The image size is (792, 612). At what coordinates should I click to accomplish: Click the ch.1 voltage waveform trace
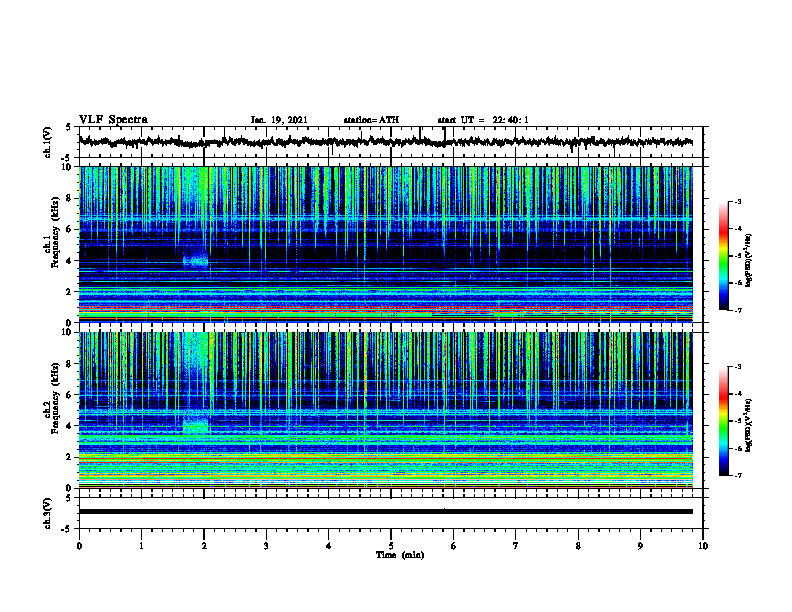coord(385,142)
